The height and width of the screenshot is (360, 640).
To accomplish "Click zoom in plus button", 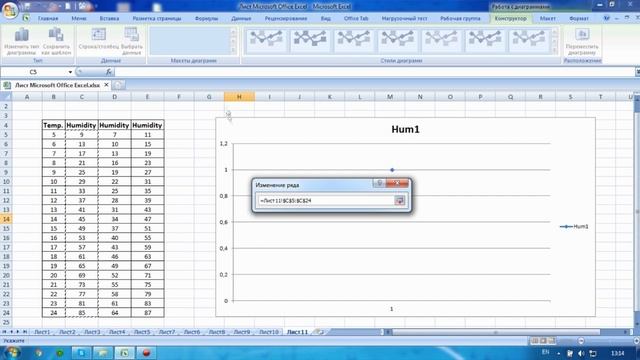I will (636, 341).
